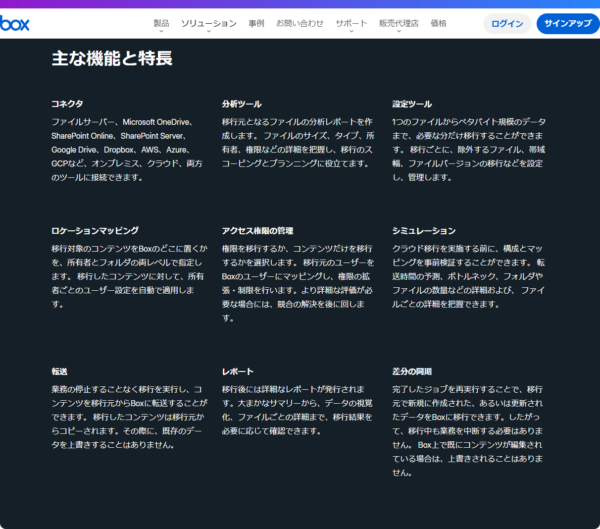Click the レポート feature title
Viewport: 600px width, 529px height.
tap(238, 371)
